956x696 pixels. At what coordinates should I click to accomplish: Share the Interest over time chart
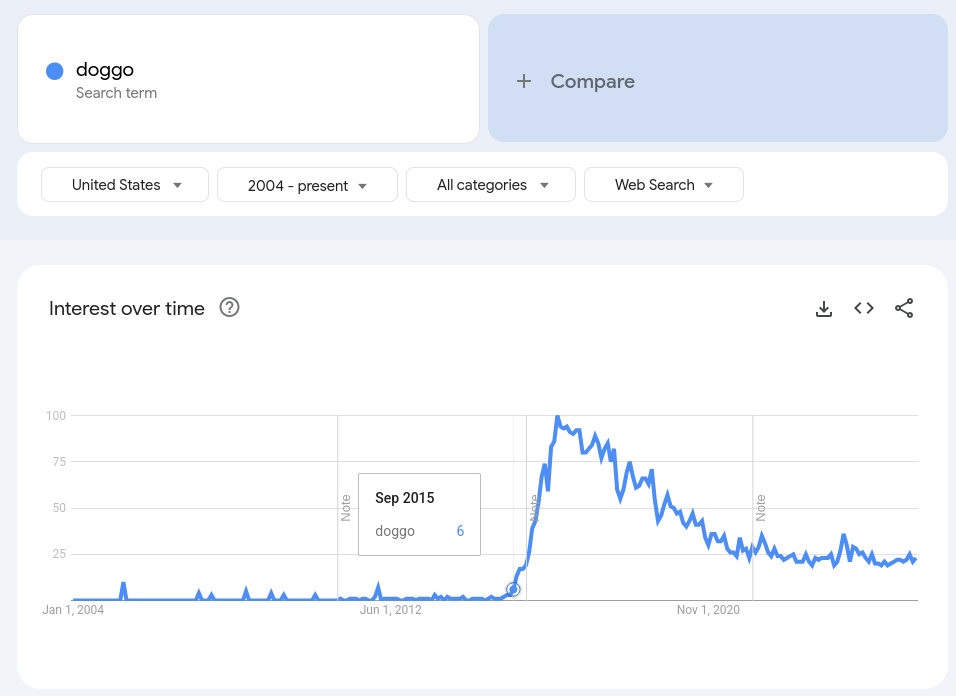coord(904,308)
